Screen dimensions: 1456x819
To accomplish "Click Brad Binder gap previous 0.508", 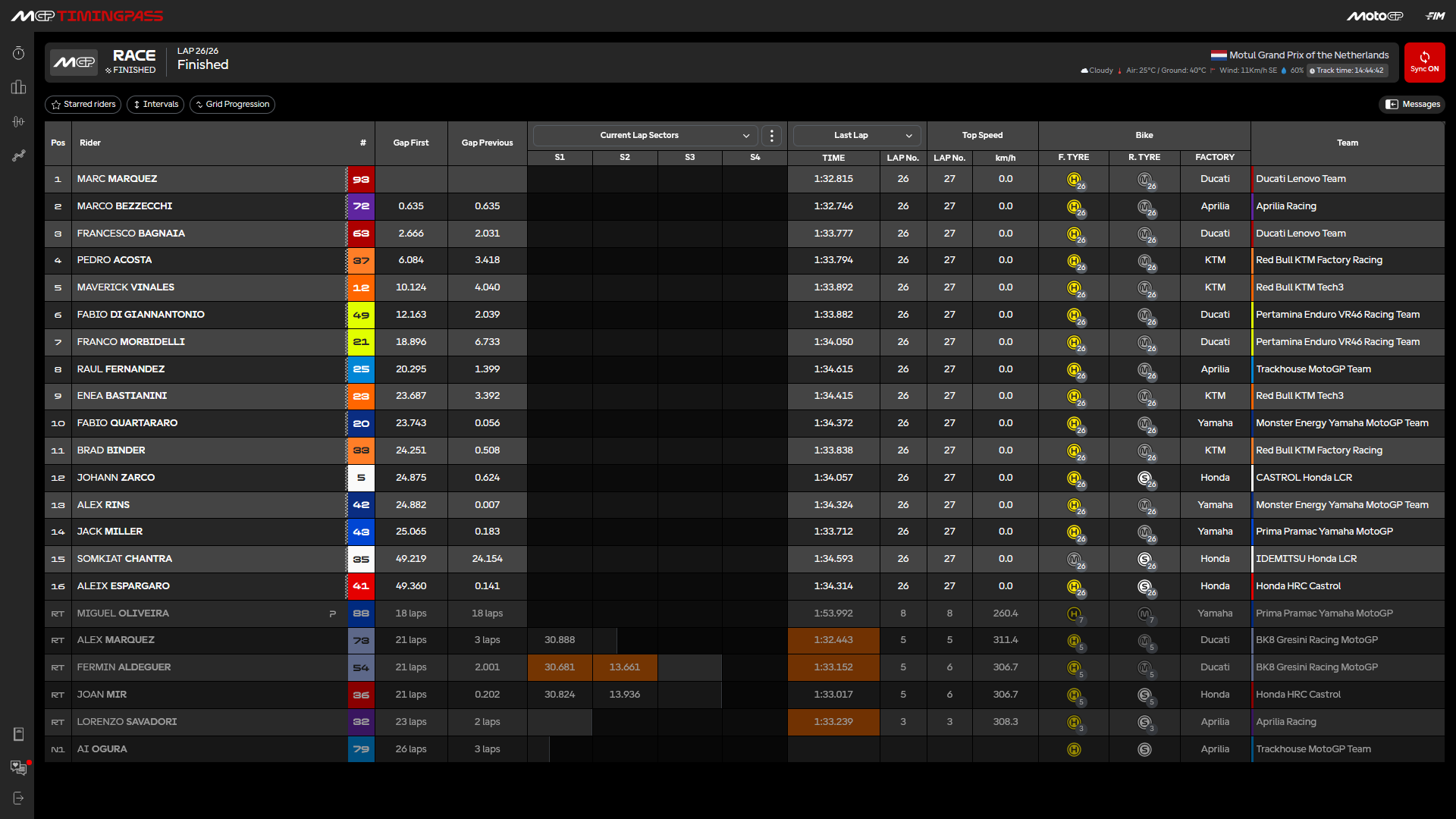I will [487, 450].
